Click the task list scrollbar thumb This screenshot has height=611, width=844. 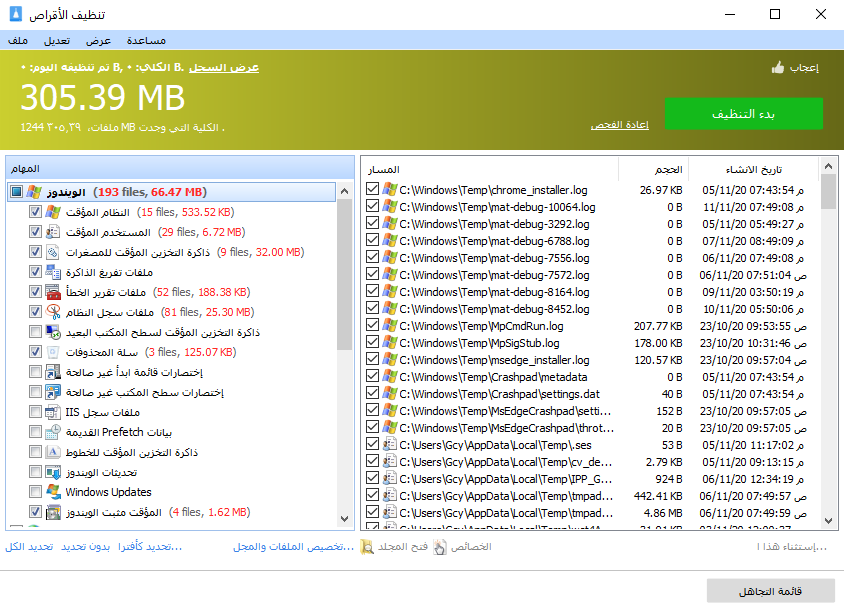(x=344, y=274)
